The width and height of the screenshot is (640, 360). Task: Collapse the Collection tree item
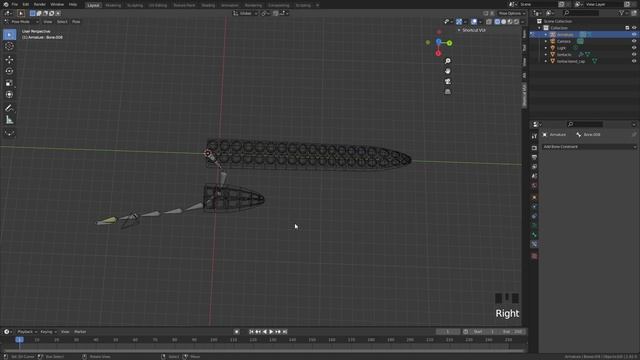540,28
